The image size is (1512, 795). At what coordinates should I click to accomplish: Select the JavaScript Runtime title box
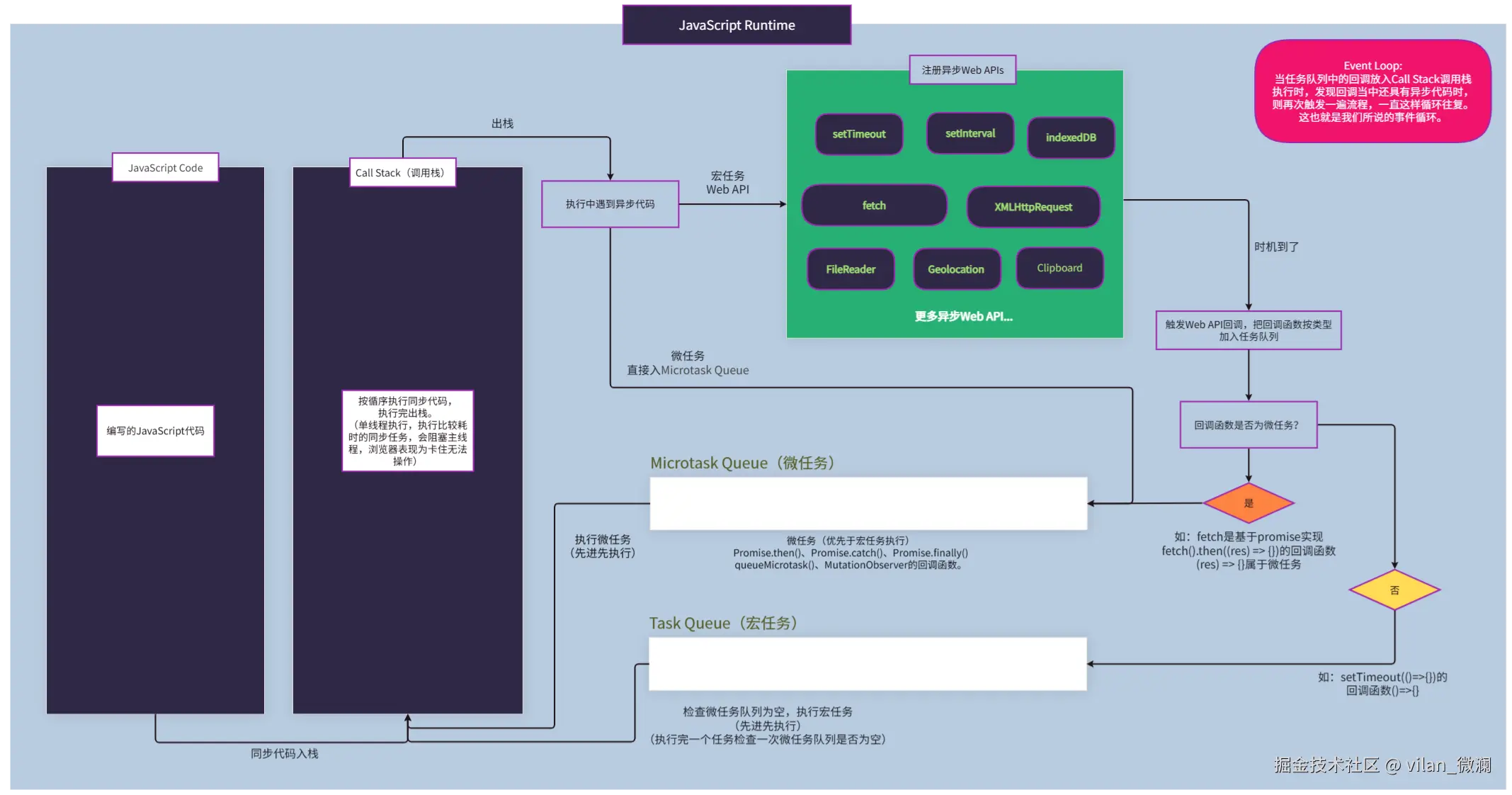coord(737,26)
